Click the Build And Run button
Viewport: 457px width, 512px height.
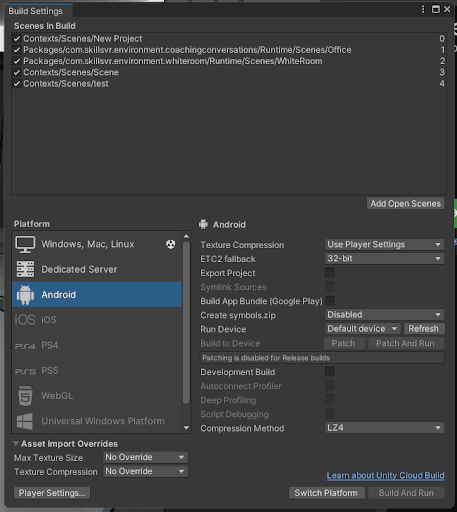(x=406, y=493)
